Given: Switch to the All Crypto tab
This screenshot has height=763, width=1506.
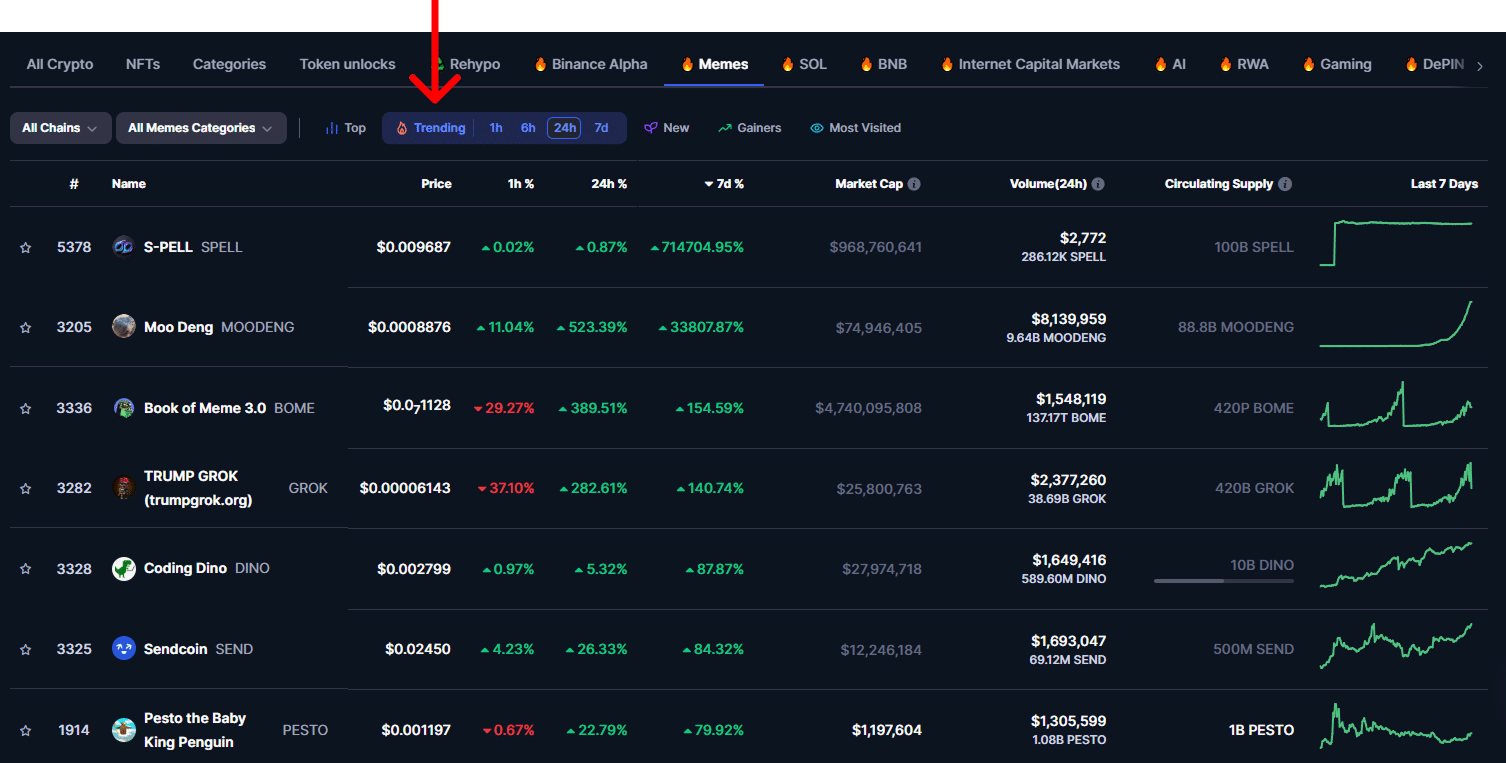Looking at the screenshot, I should click(x=60, y=64).
